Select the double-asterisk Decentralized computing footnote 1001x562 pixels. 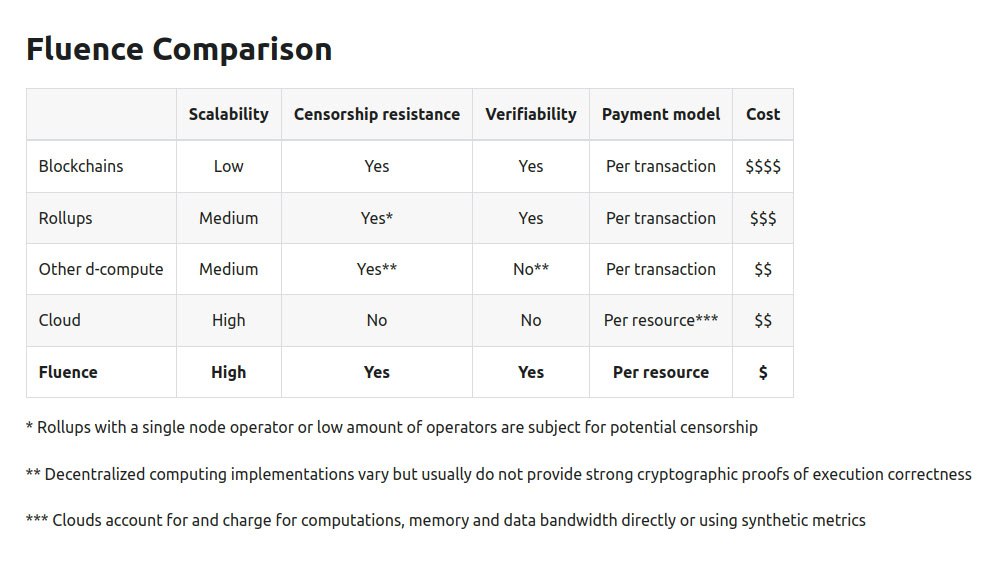[498, 474]
